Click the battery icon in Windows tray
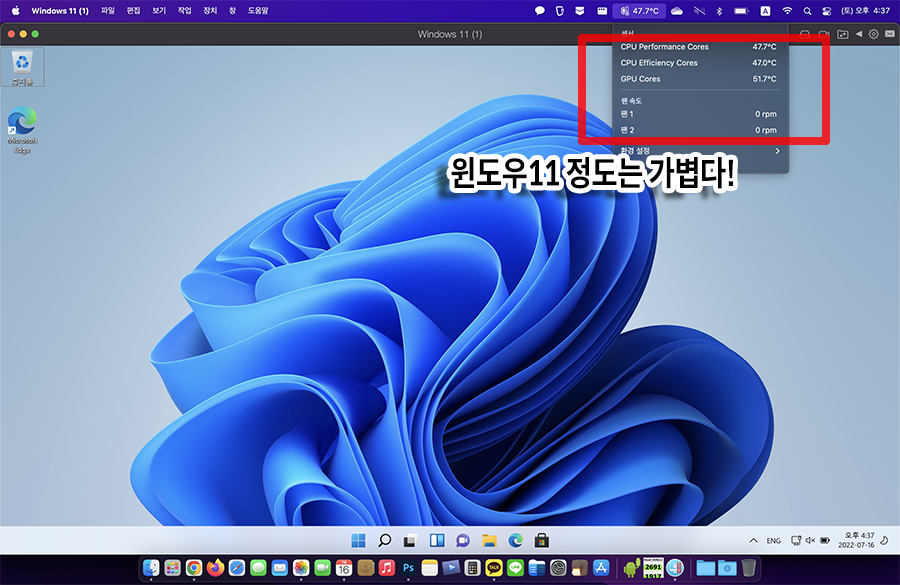The image size is (900, 585). point(825,540)
